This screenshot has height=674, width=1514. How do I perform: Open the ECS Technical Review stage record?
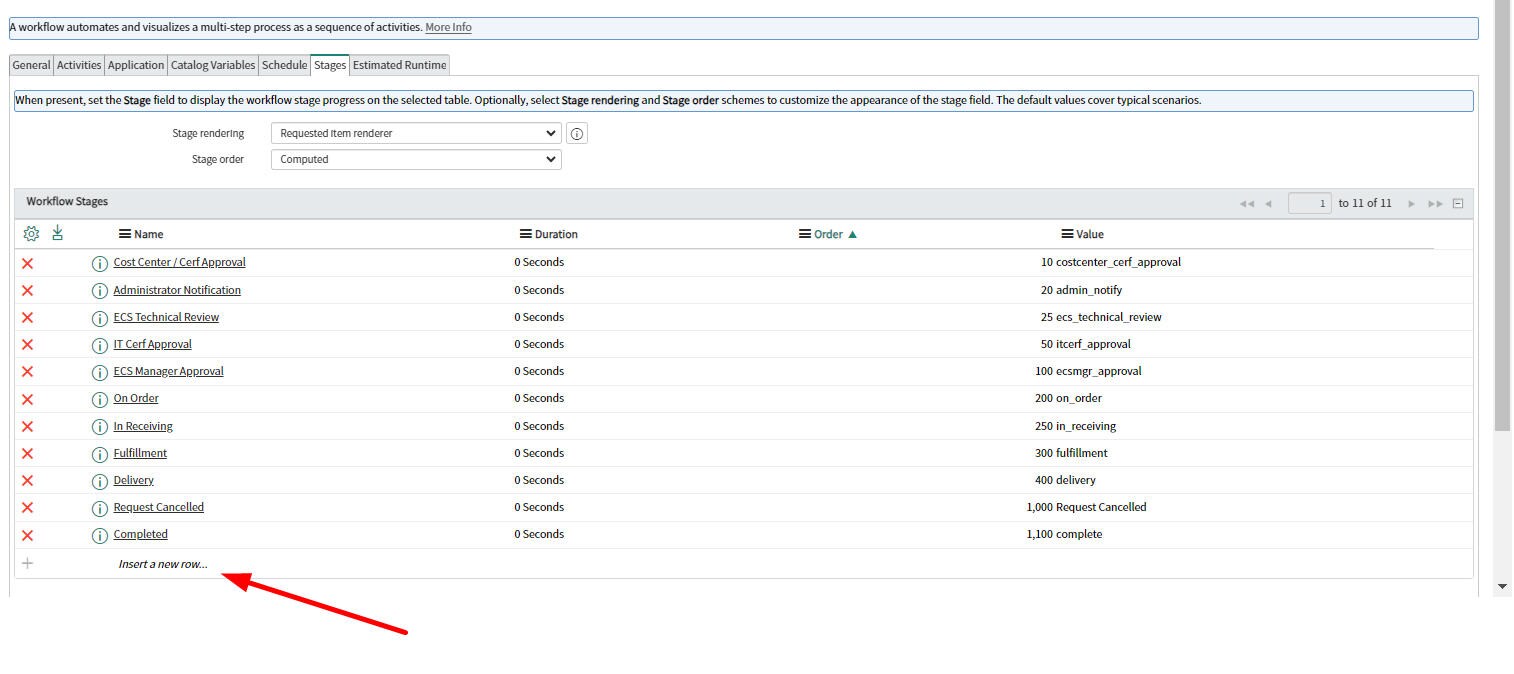pos(166,317)
